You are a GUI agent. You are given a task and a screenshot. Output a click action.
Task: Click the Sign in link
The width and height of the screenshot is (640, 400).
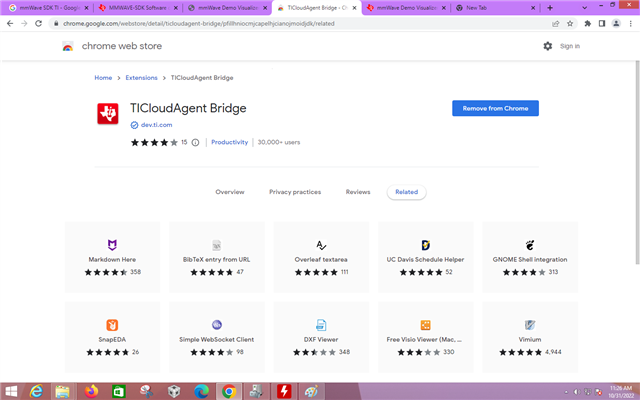pos(570,46)
